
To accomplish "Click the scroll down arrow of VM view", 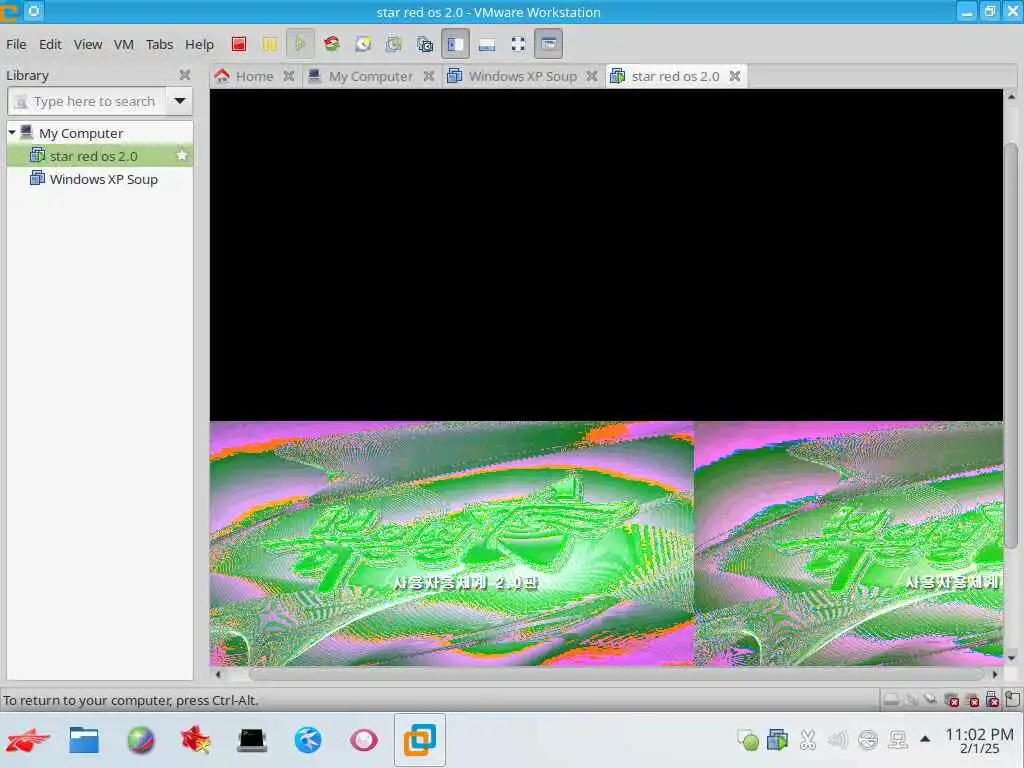I will [x=1011, y=658].
